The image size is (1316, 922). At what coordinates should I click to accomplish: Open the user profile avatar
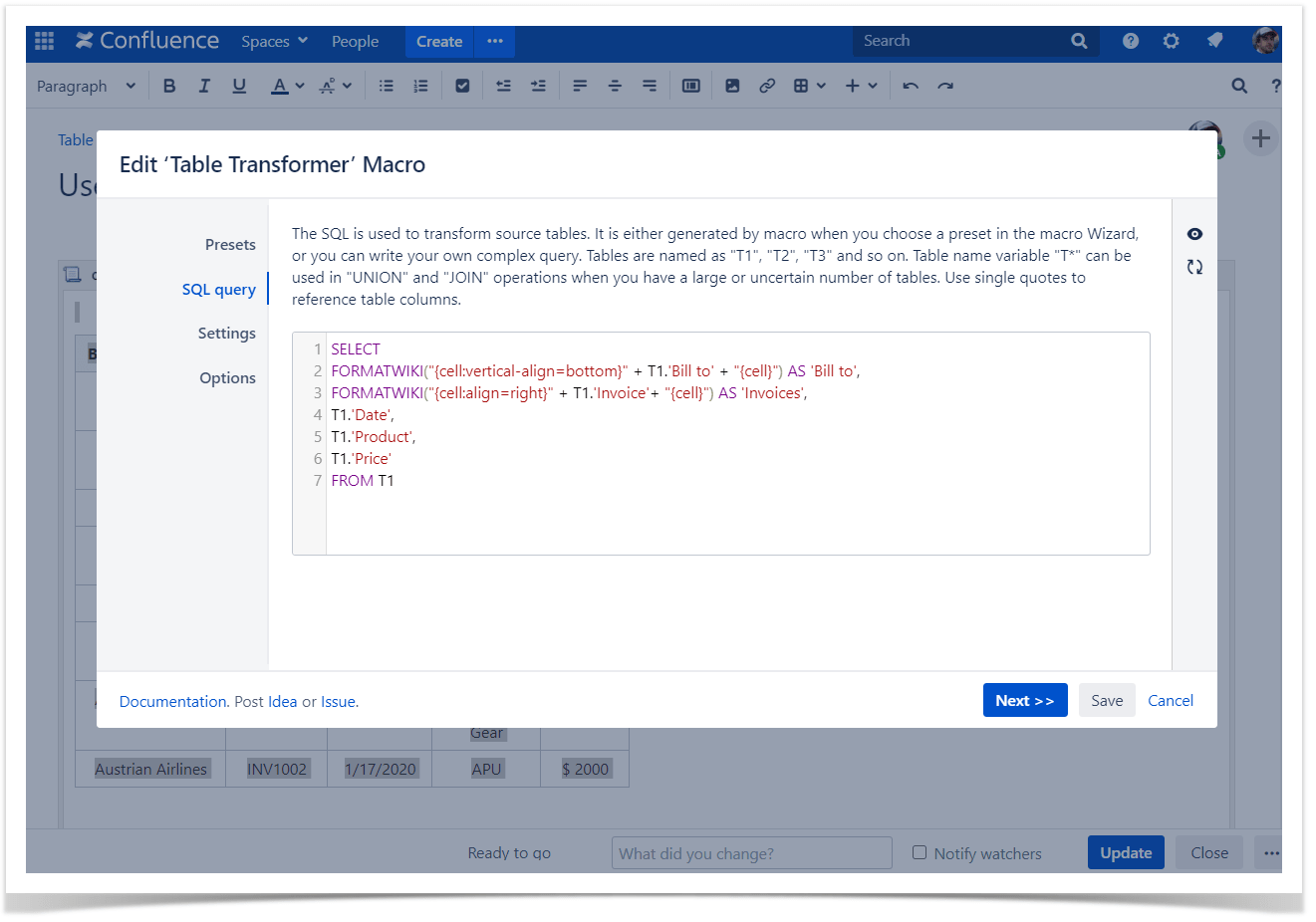pos(1266,41)
